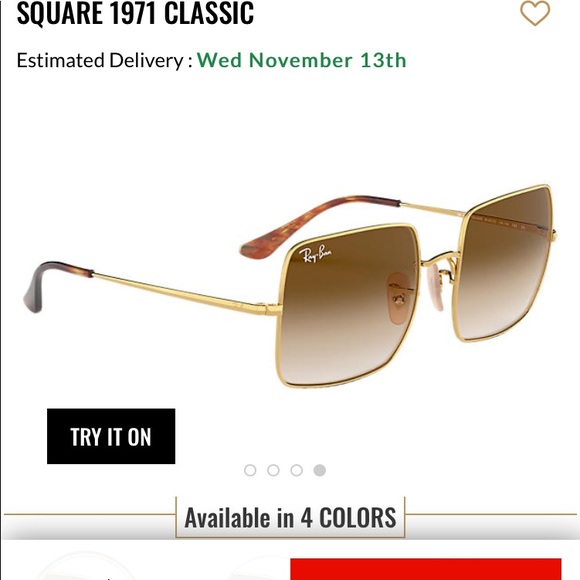Choose the first faint color thumbnail

pos(87,568)
